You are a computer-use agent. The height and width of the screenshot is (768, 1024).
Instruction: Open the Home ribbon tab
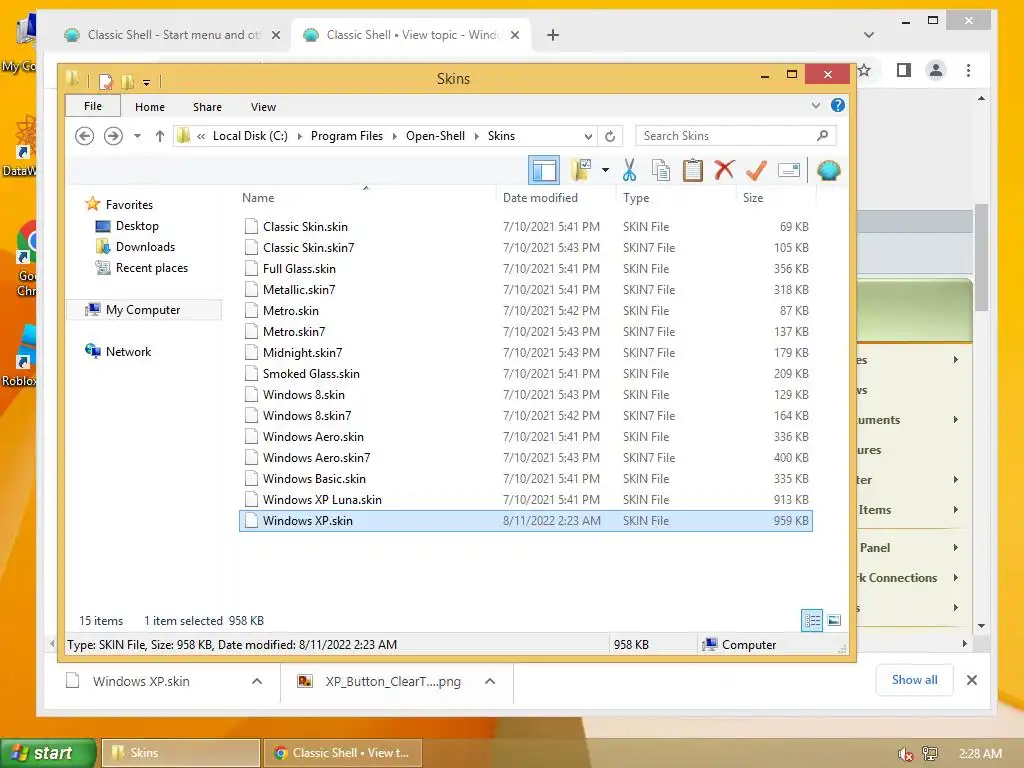point(150,106)
